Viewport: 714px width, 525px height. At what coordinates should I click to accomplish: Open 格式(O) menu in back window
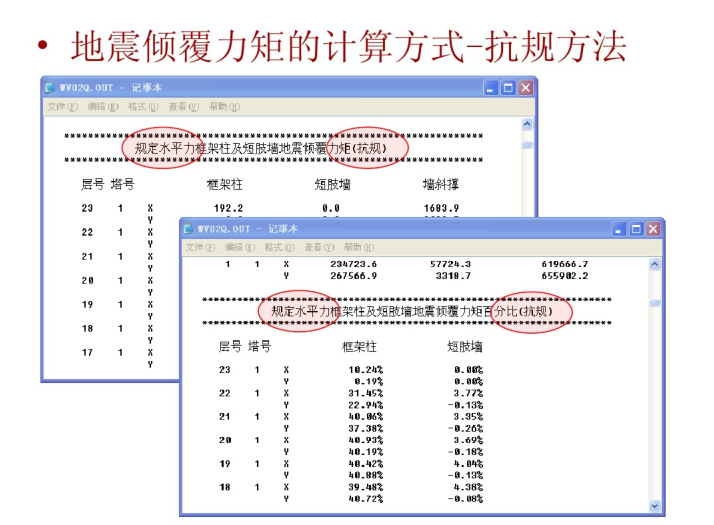pyautogui.click(x=143, y=107)
